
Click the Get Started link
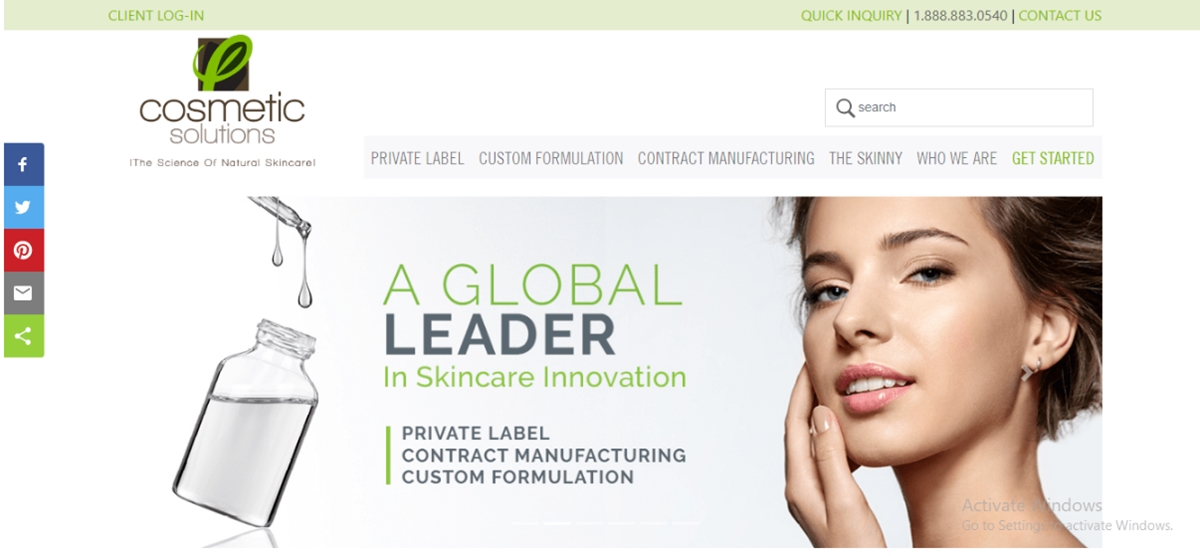(x=1053, y=158)
